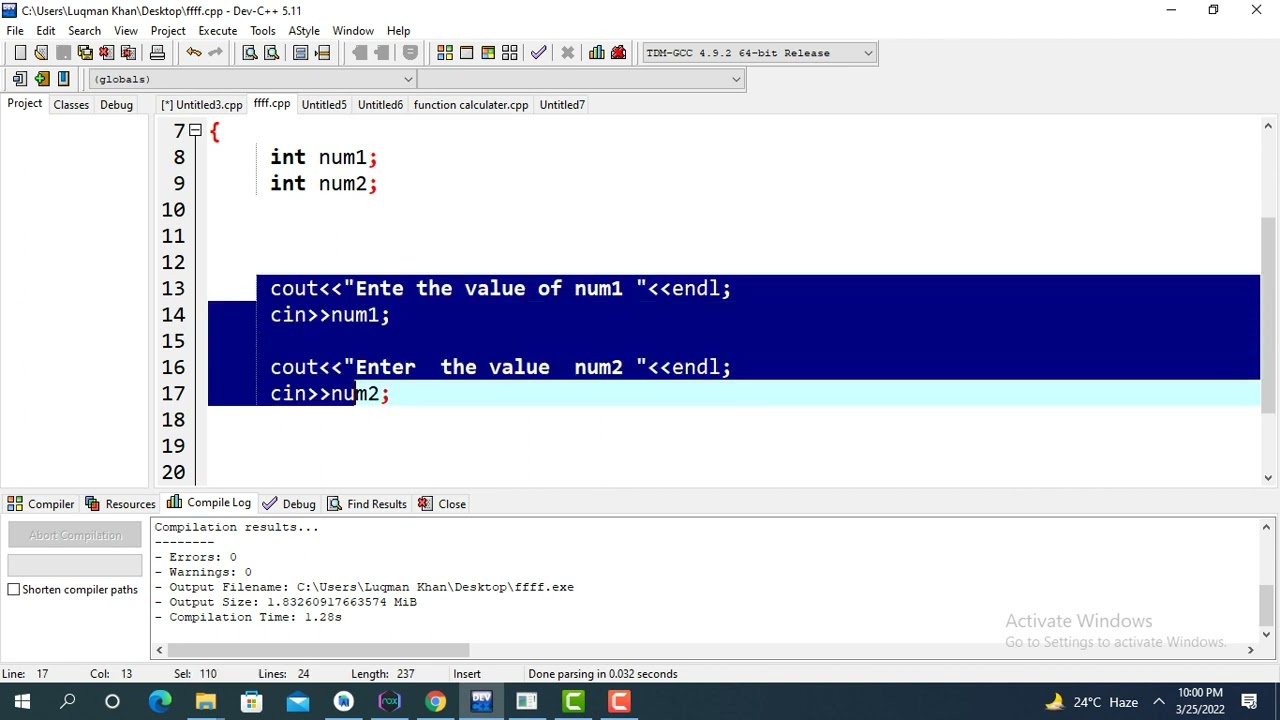Collapse the code fold at line 7
Image resolution: width=1280 pixels, height=720 pixels.
195,131
